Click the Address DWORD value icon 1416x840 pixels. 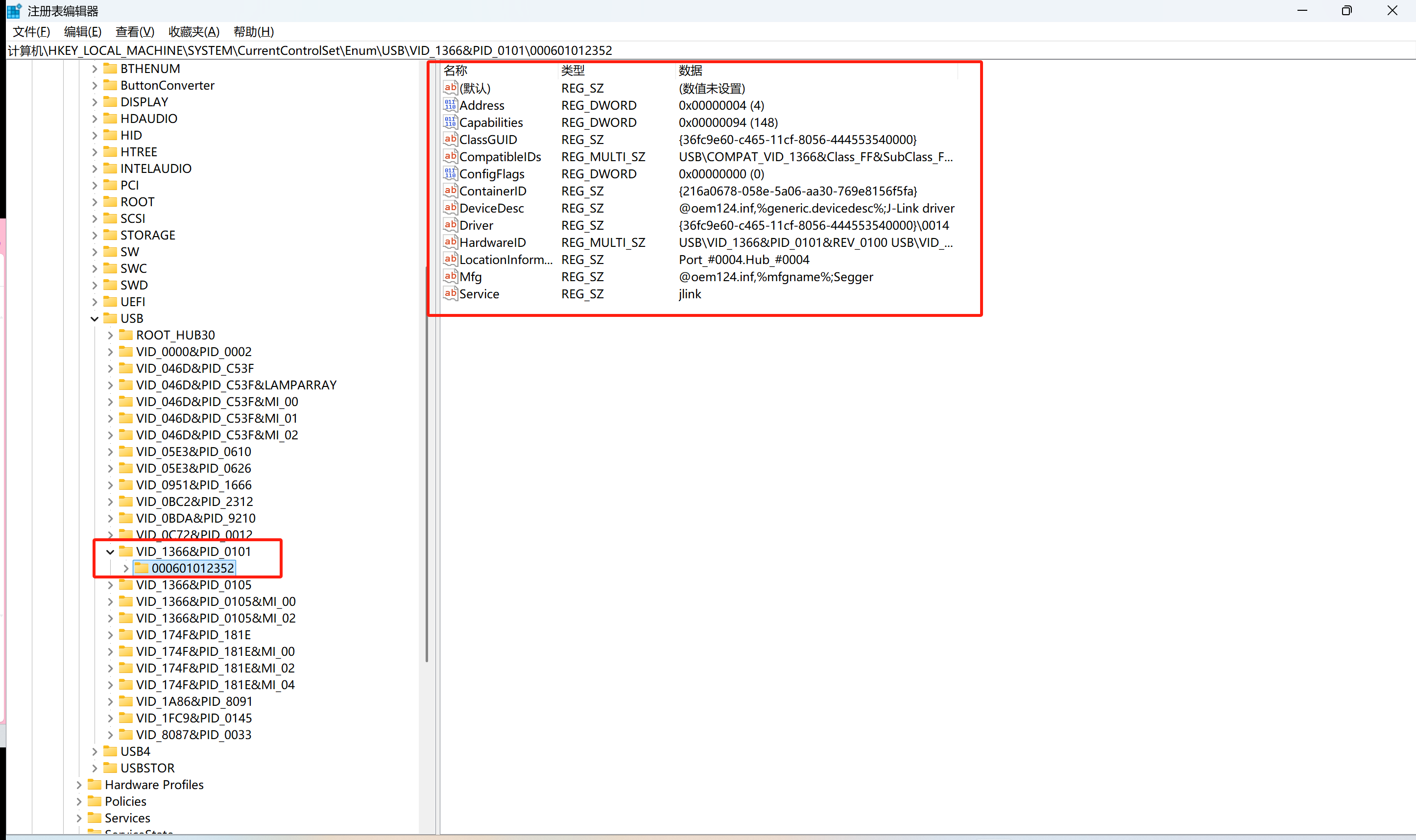tap(450, 105)
